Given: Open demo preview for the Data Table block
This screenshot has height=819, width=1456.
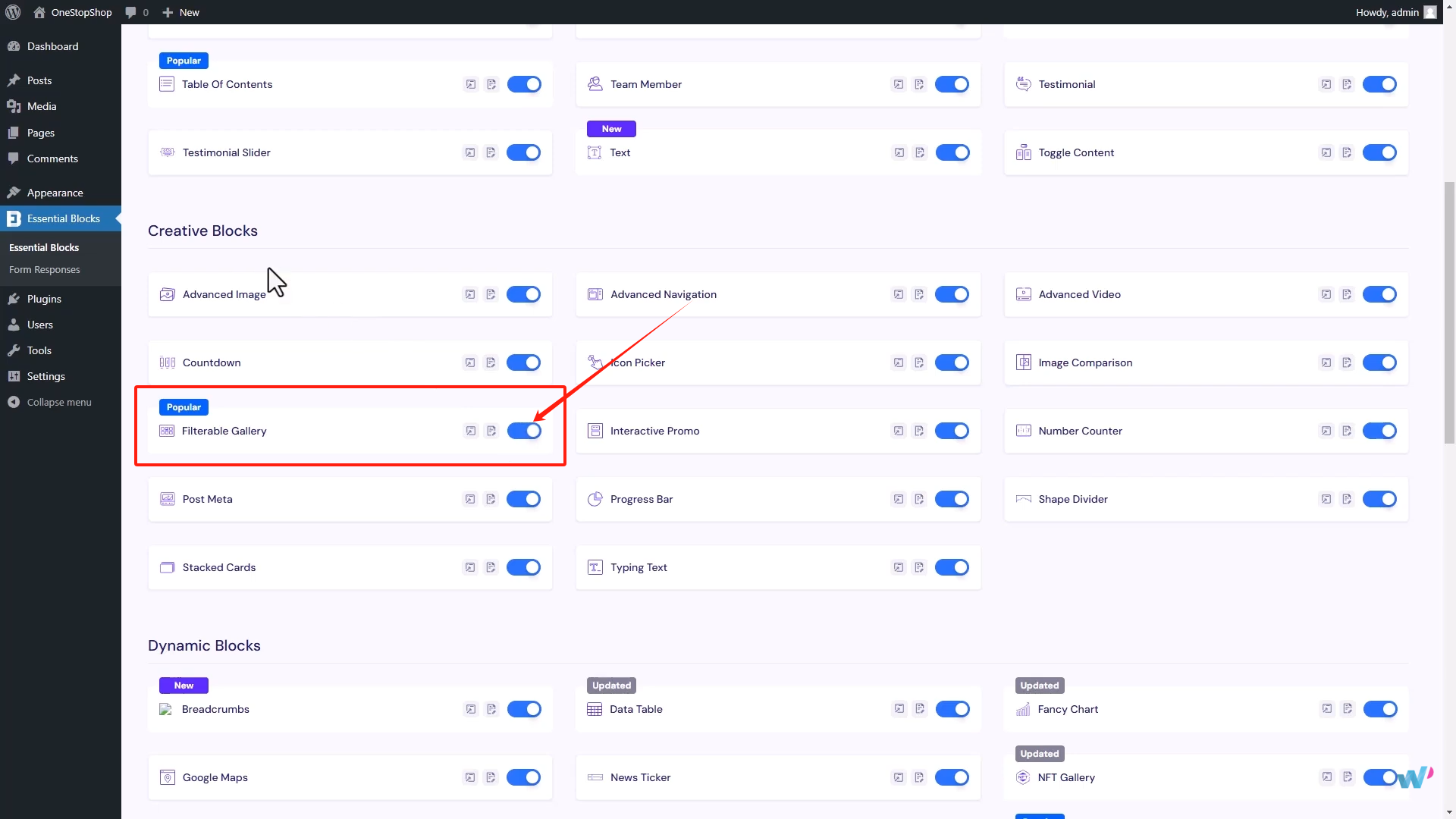Looking at the screenshot, I should (x=899, y=709).
